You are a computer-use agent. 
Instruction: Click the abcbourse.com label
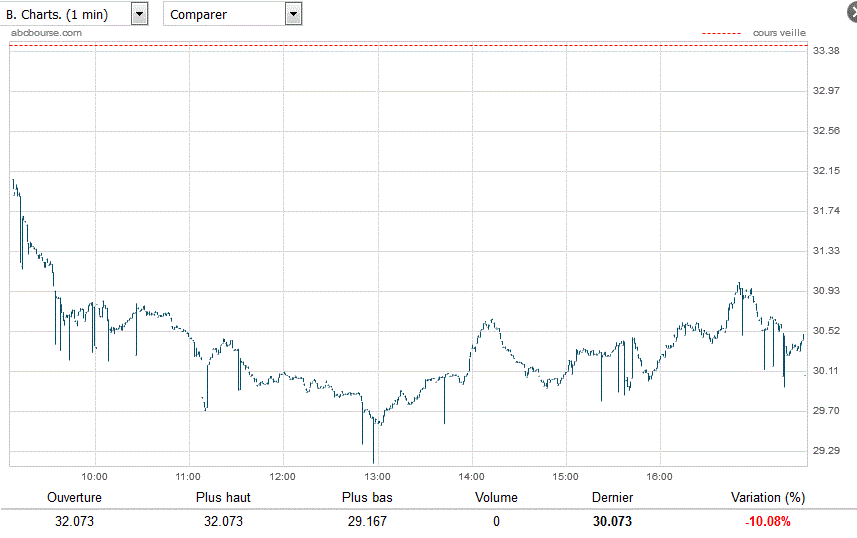46,33
